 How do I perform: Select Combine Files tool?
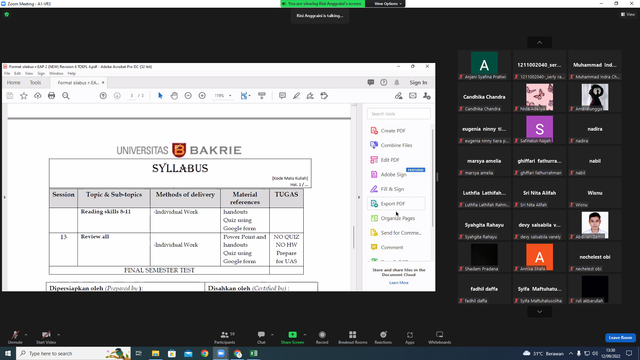pyautogui.click(x=391, y=145)
